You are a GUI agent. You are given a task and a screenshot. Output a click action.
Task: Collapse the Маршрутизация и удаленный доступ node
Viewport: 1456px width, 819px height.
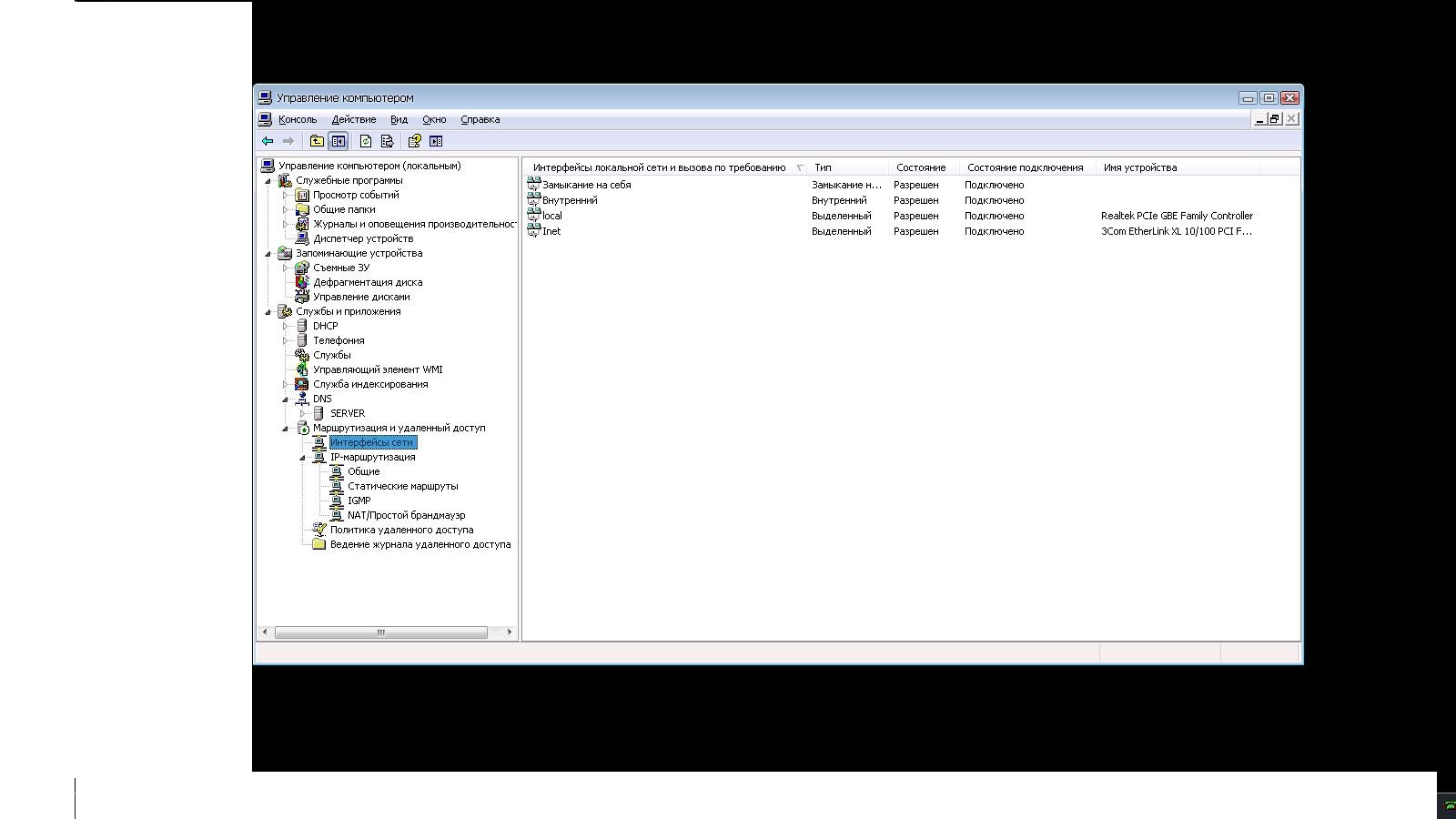pos(286,429)
